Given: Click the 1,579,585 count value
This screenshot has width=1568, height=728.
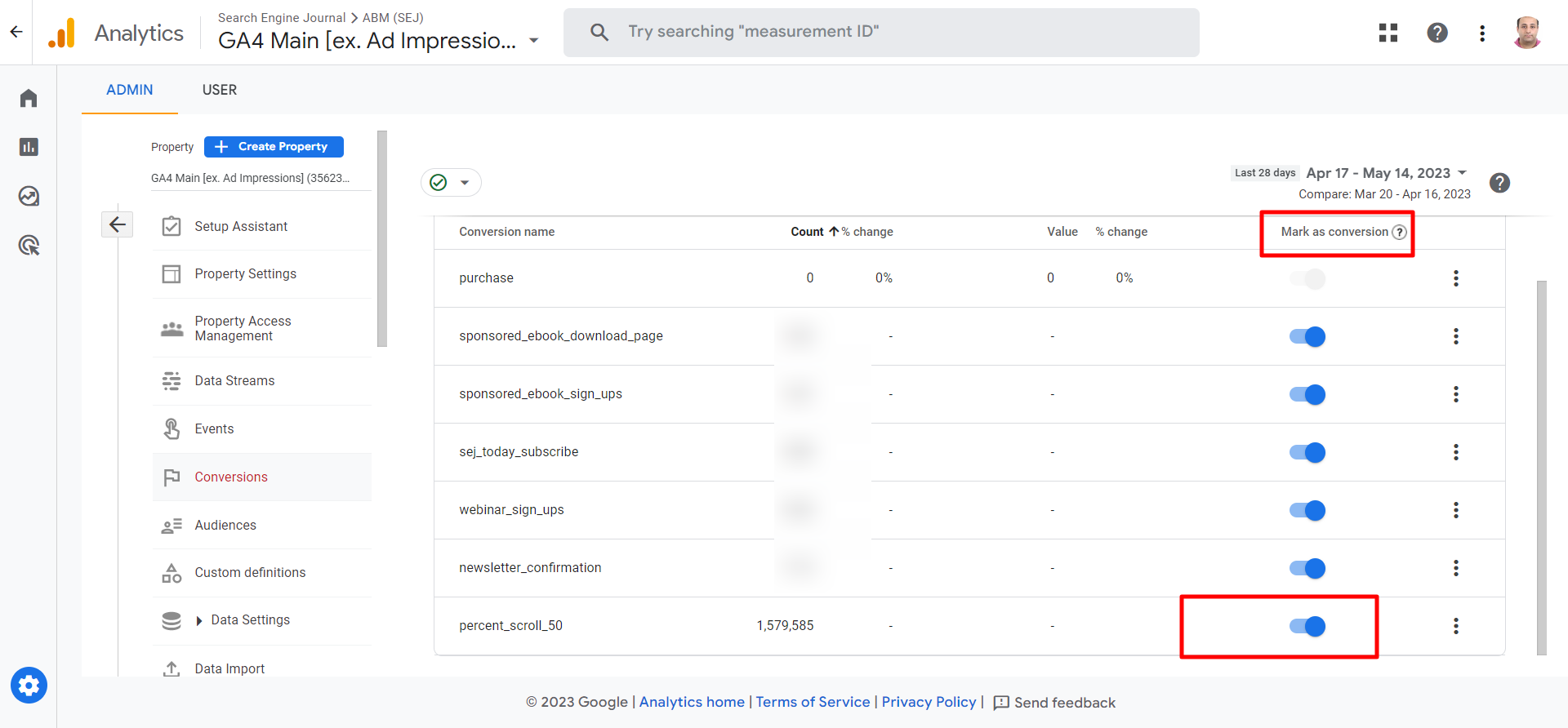Looking at the screenshot, I should pos(785,626).
